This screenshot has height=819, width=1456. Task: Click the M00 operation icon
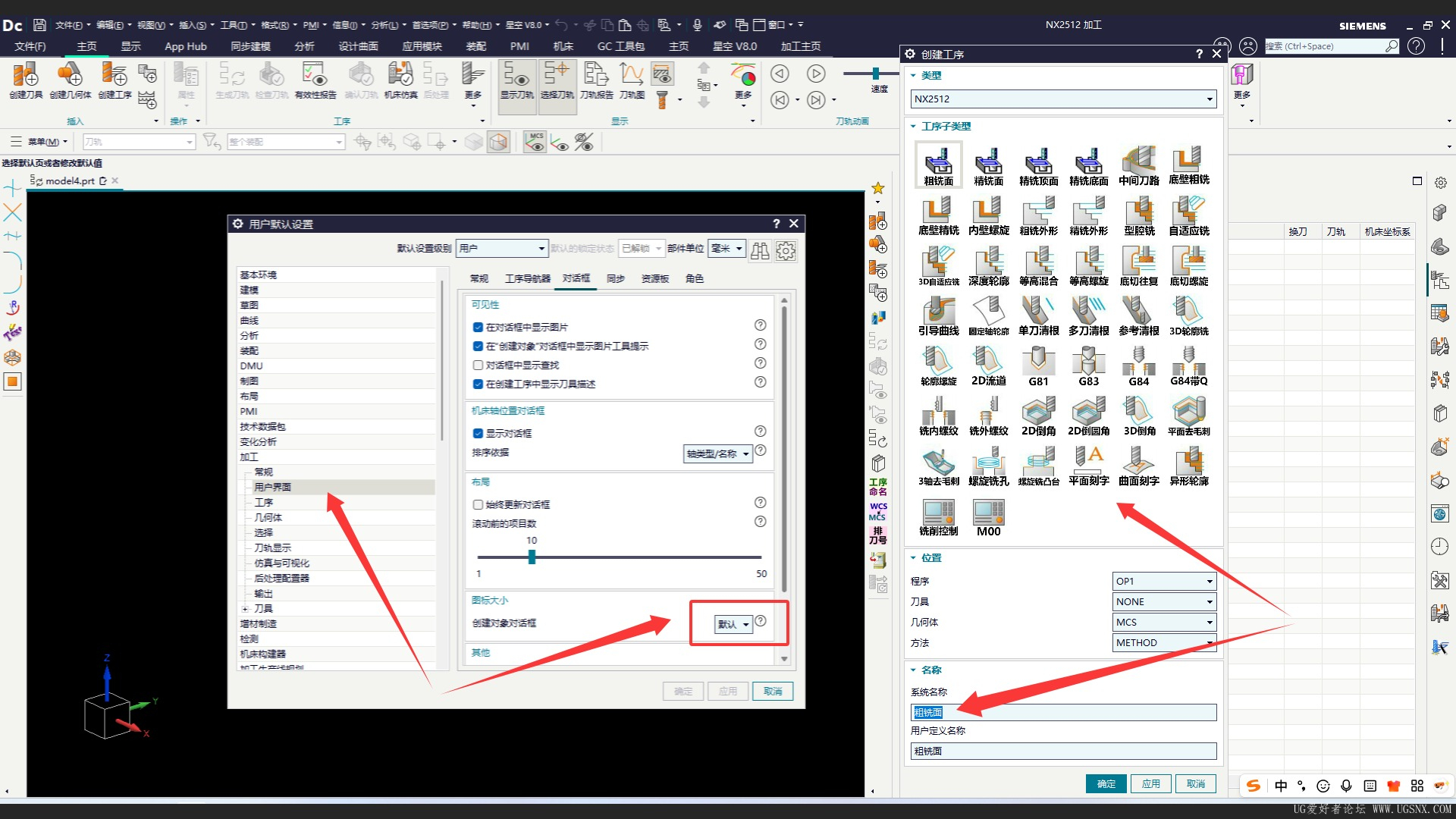tap(988, 514)
